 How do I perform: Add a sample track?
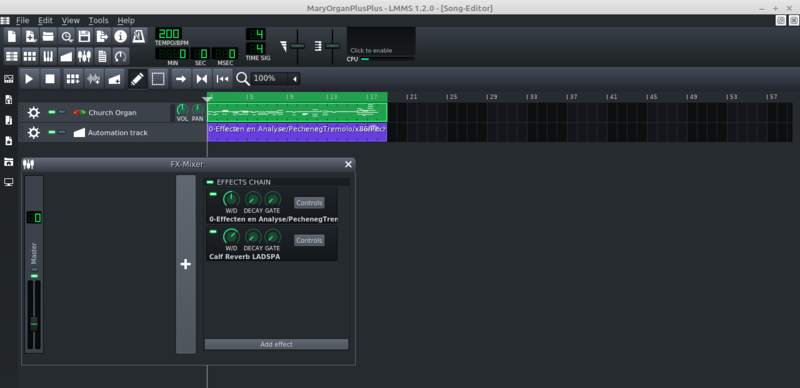coord(93,79)
